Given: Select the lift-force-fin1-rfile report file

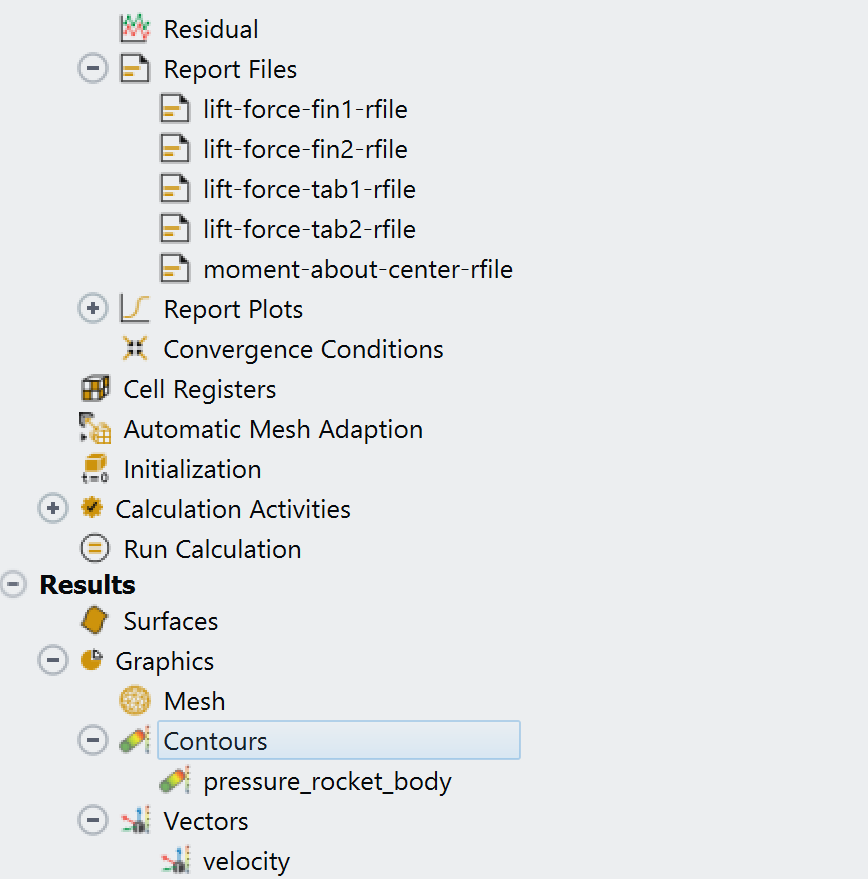Looking at the screenshot, I should tap(305, 109).
